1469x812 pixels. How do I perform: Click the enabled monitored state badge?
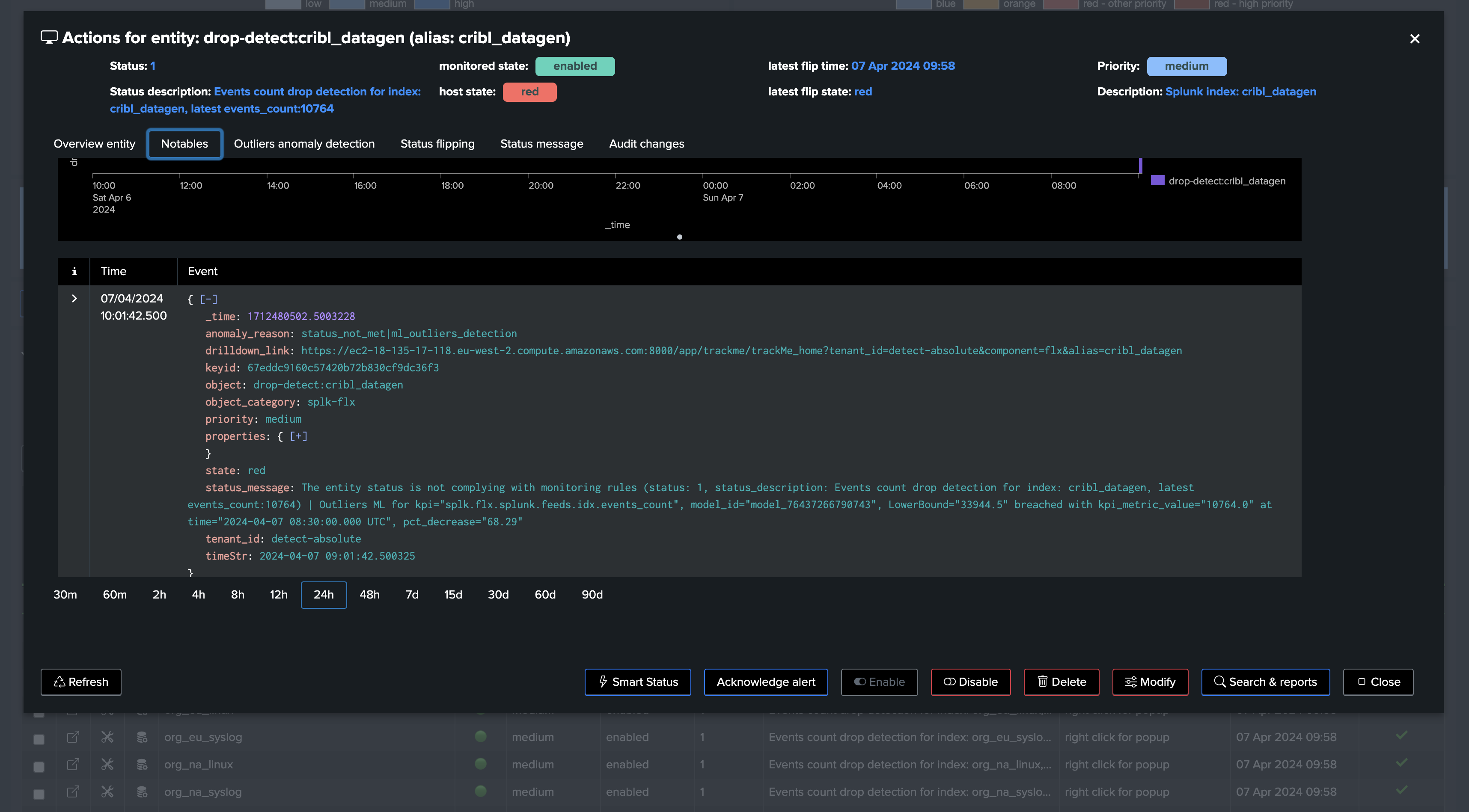(575, 66)
